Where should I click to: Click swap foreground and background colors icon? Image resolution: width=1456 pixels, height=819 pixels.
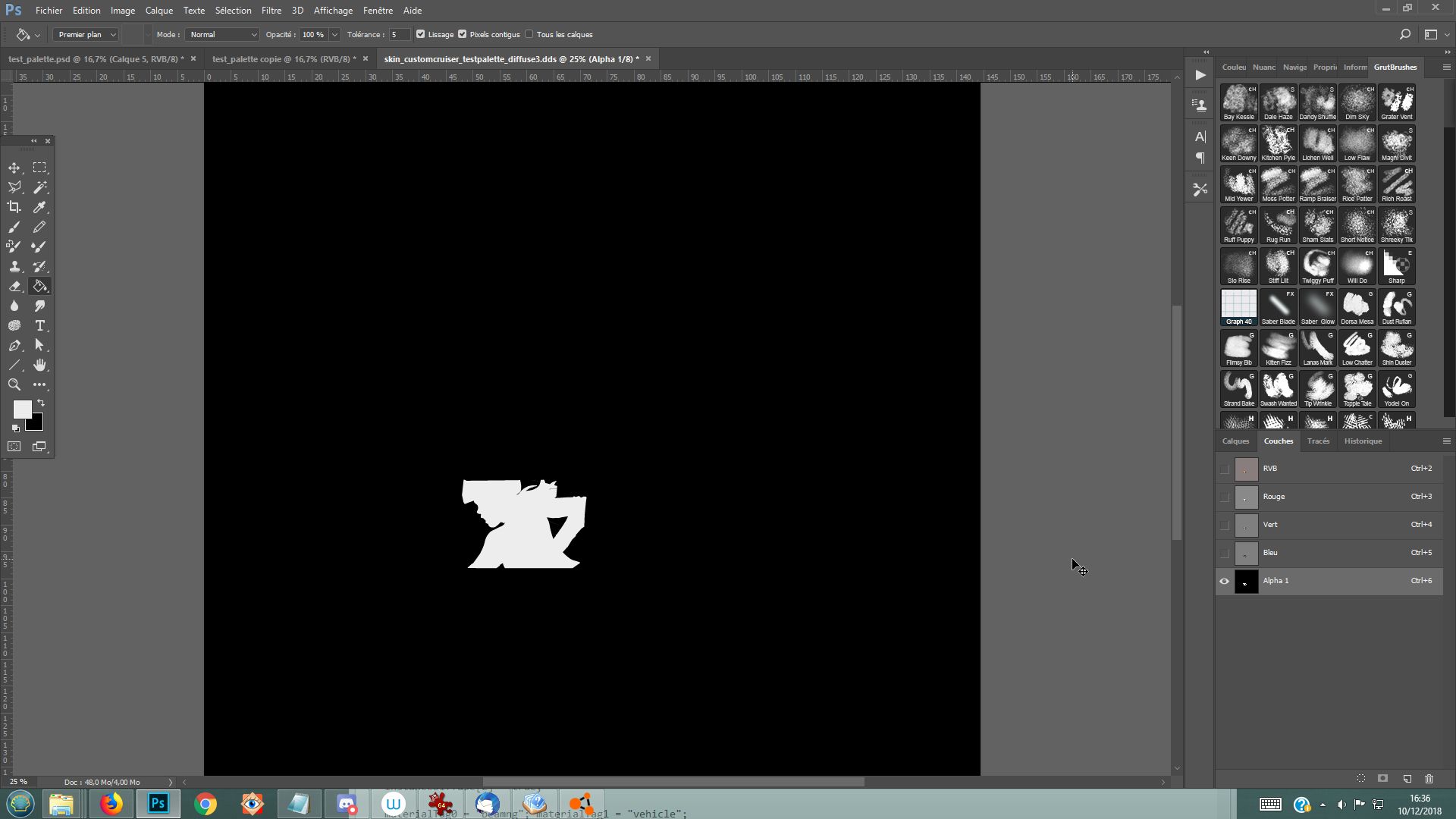click(41, 403)
